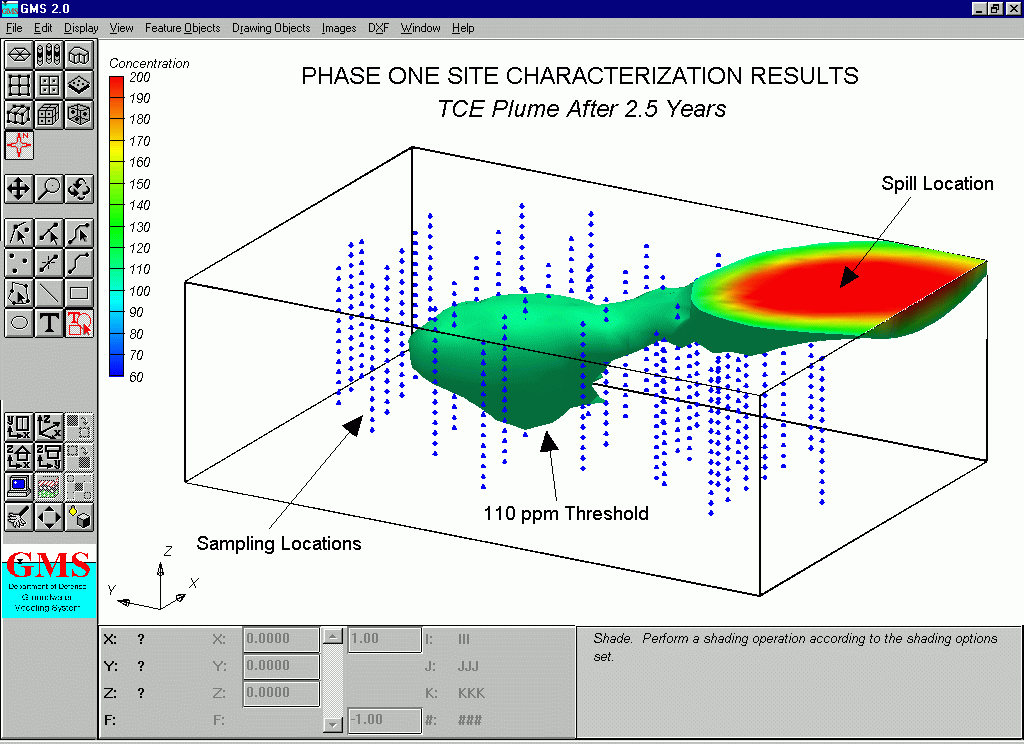Select the Text drawing tool
The width and height of the screenshot is (1024, 744).
click(49, 323)
